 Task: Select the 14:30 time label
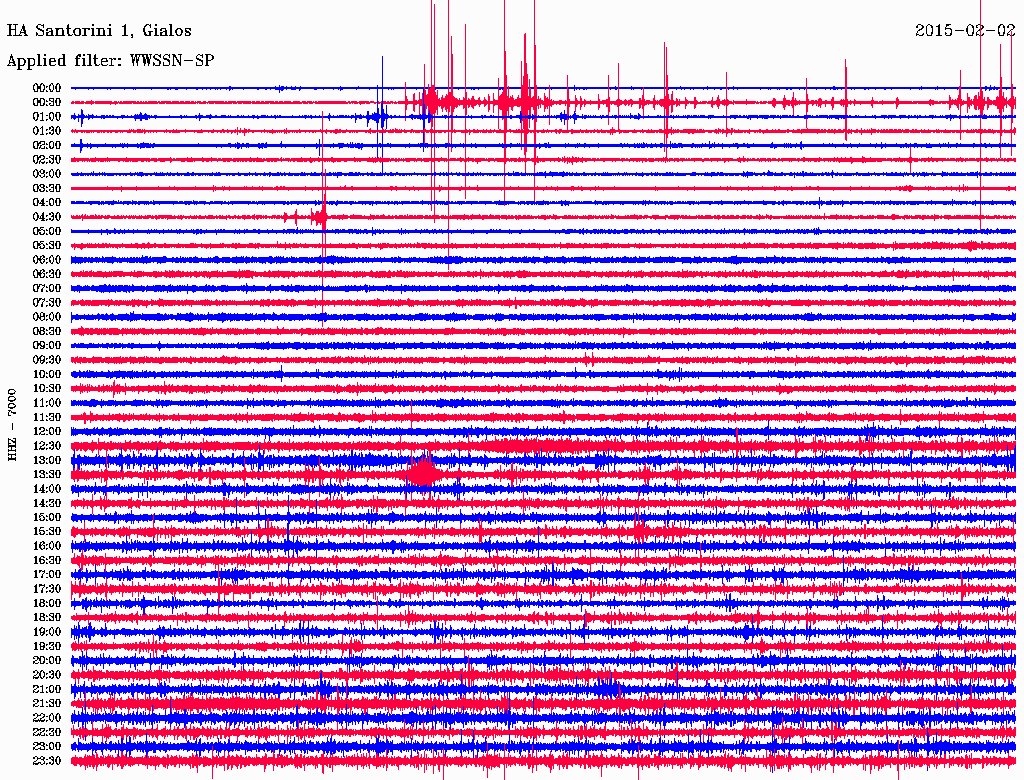(x=47, y=503)
